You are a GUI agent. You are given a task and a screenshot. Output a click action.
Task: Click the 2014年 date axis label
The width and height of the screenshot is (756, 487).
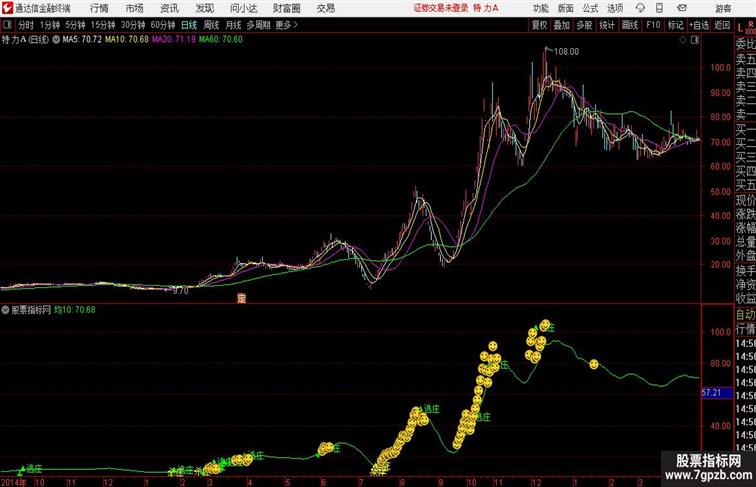pos(14,482)
